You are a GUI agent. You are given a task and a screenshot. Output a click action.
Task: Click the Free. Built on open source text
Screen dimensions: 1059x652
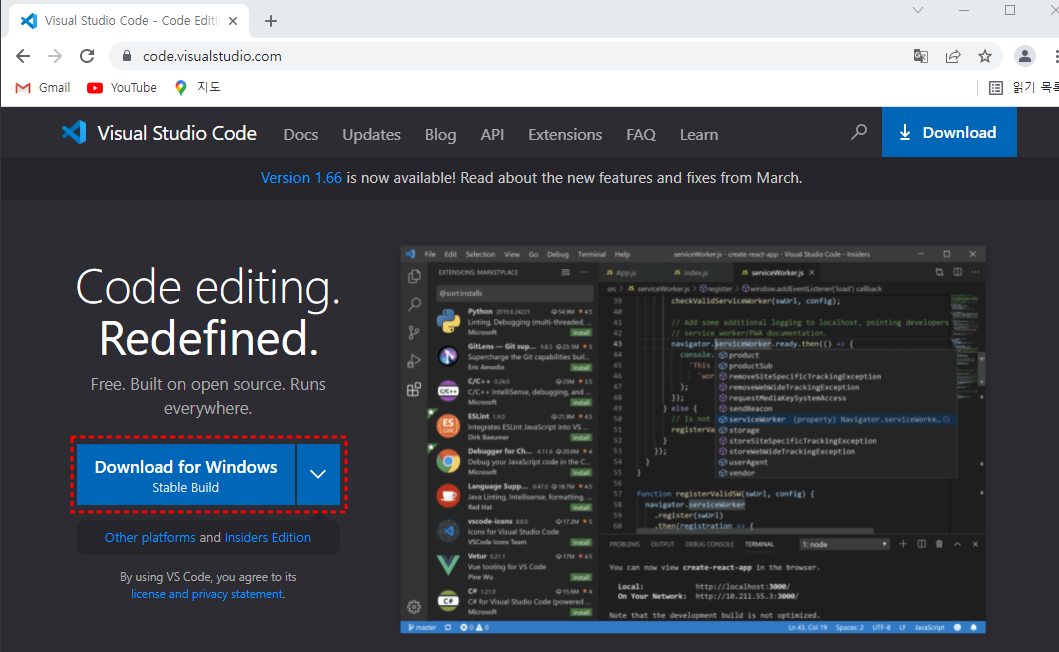pos(208,396)
